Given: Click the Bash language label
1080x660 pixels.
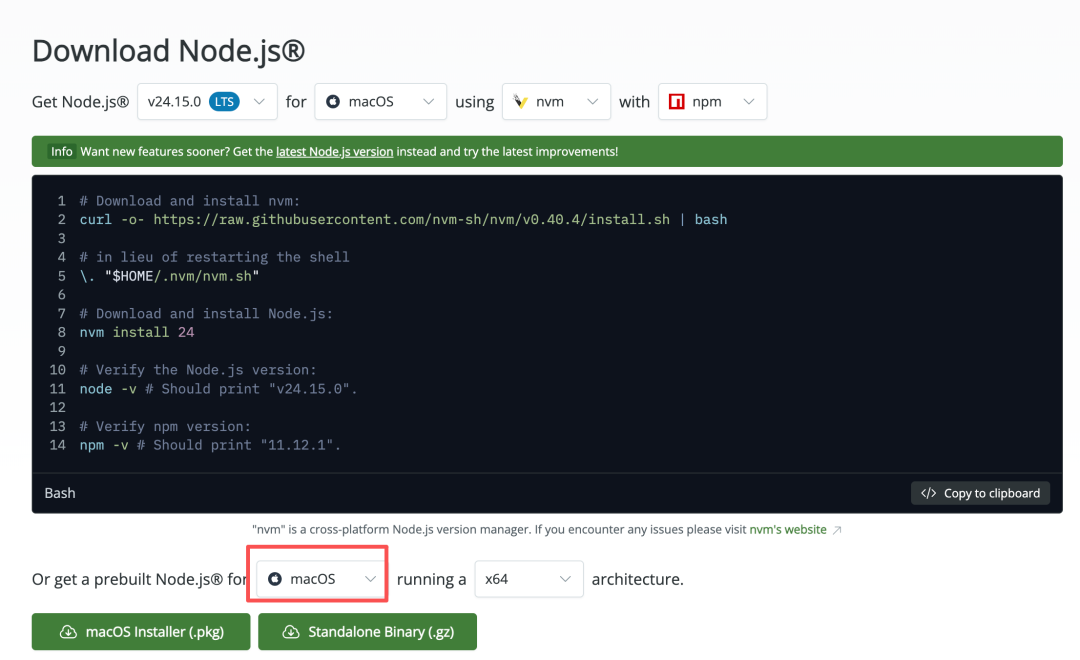Looking at the screenshot, I should coord(60,493).
